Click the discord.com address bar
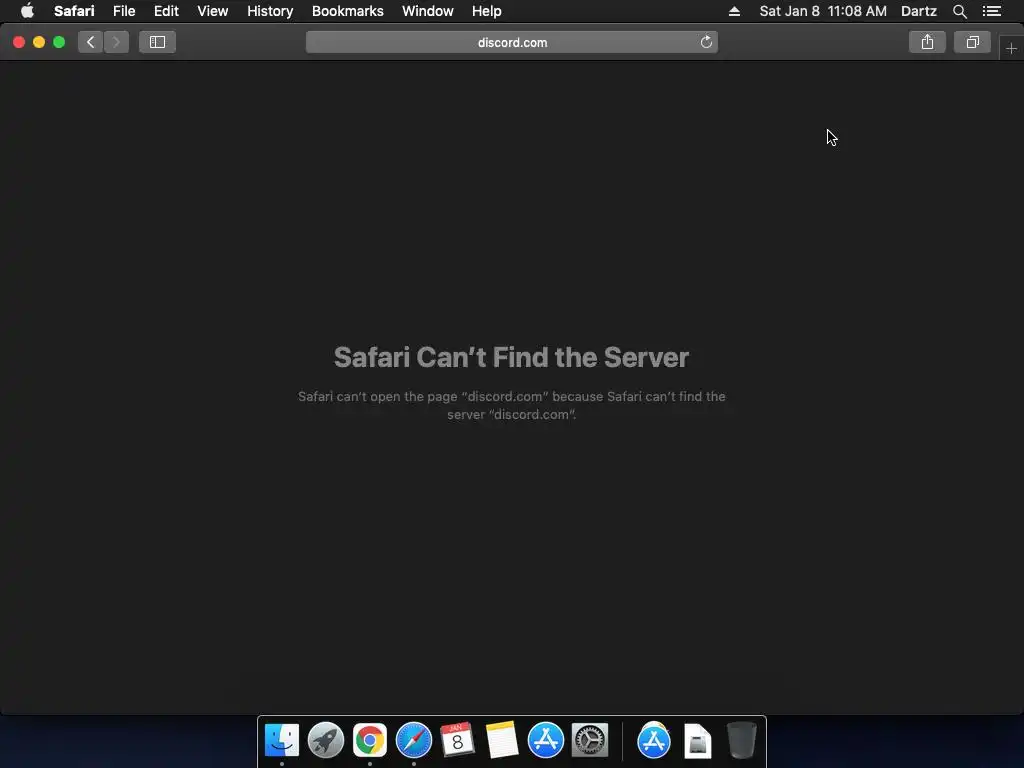 tap(512, 42)
